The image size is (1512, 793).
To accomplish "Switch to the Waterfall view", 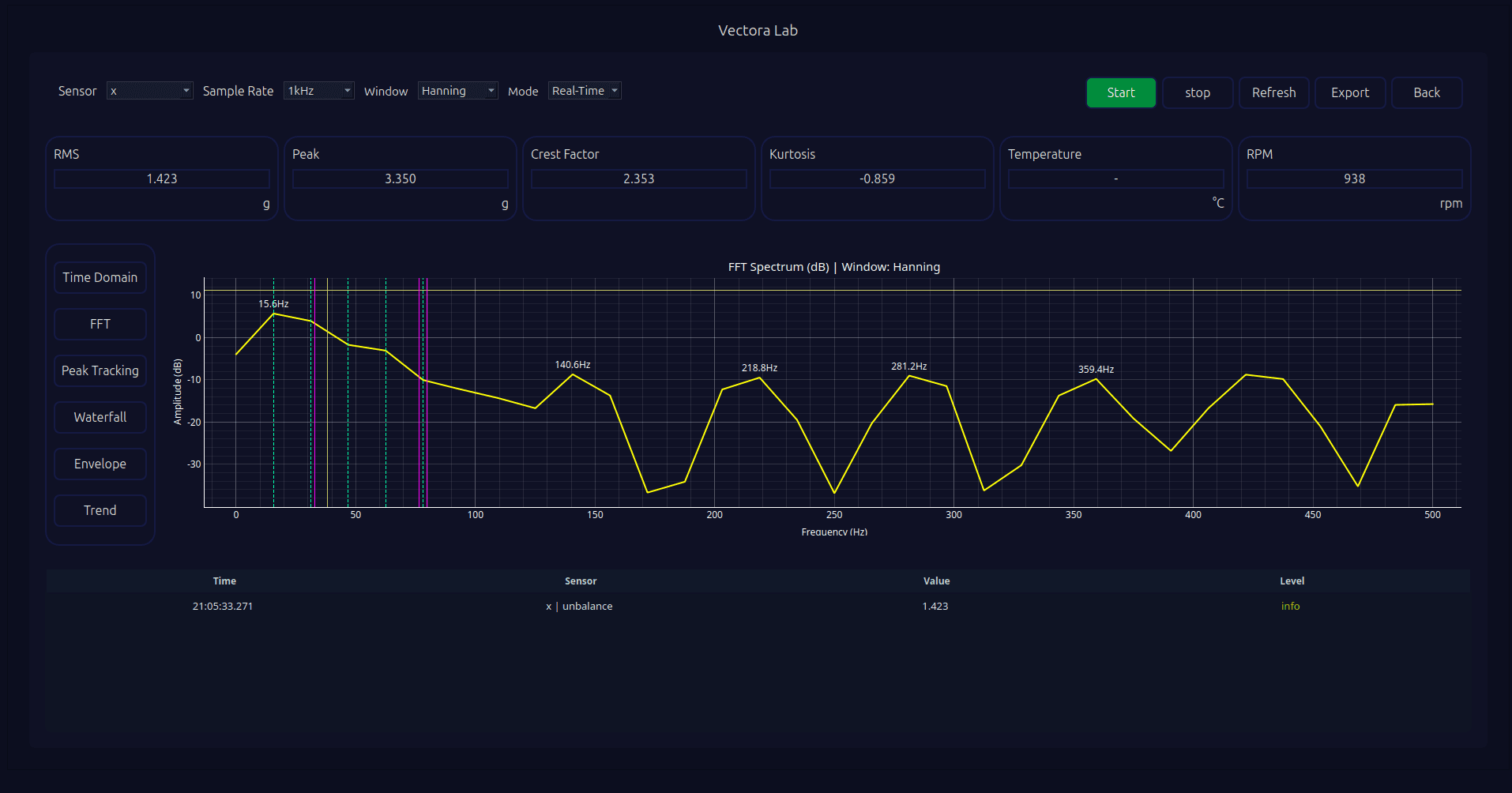I will pos(100,417).
